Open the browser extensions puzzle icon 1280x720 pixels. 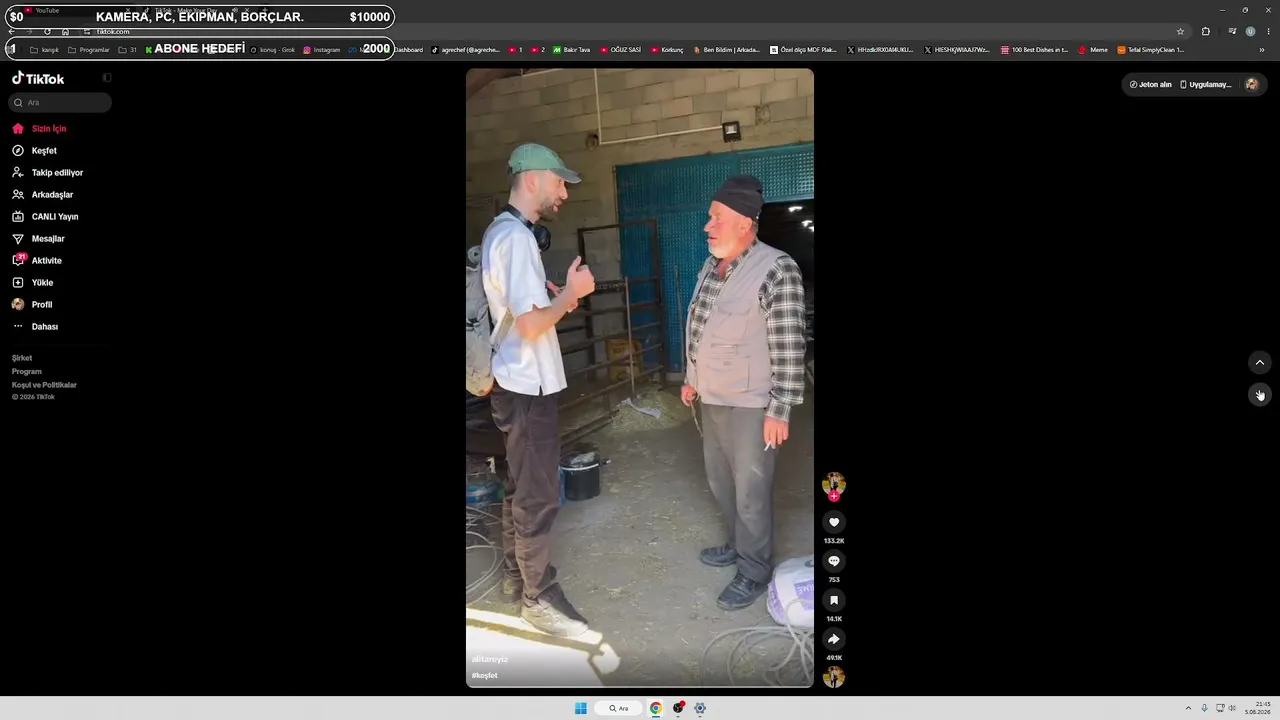[1206, 31]
